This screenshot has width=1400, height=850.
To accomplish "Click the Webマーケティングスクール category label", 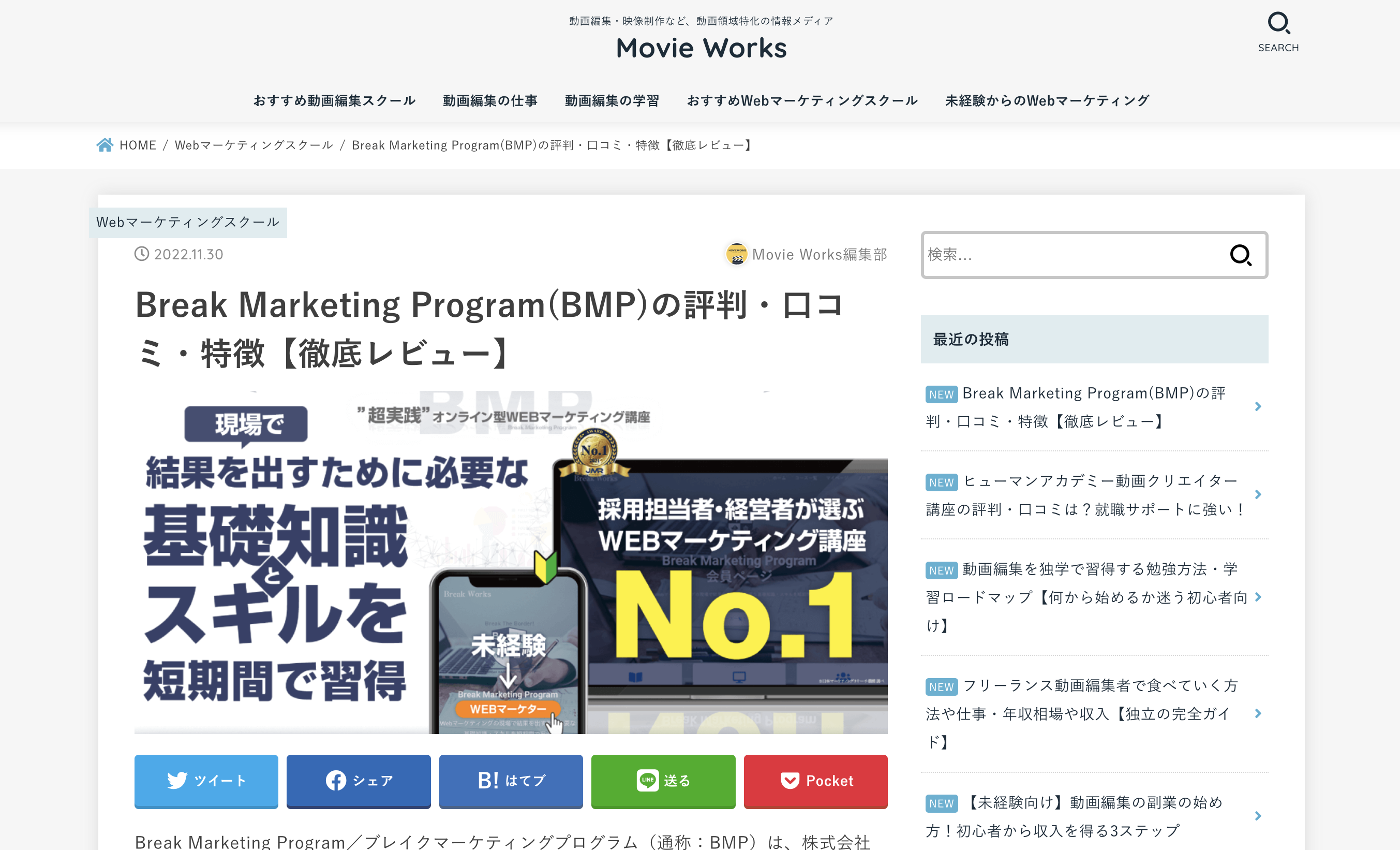I will tap(187, 222).
